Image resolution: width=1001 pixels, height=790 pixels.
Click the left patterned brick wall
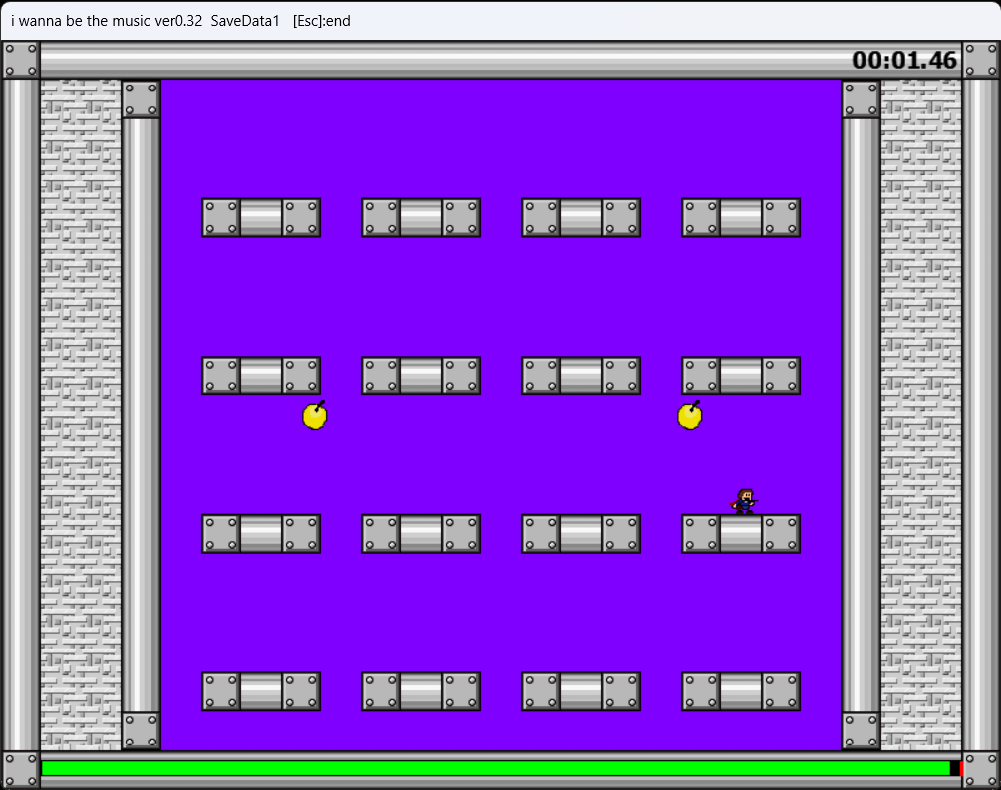[x=81, y=415]
